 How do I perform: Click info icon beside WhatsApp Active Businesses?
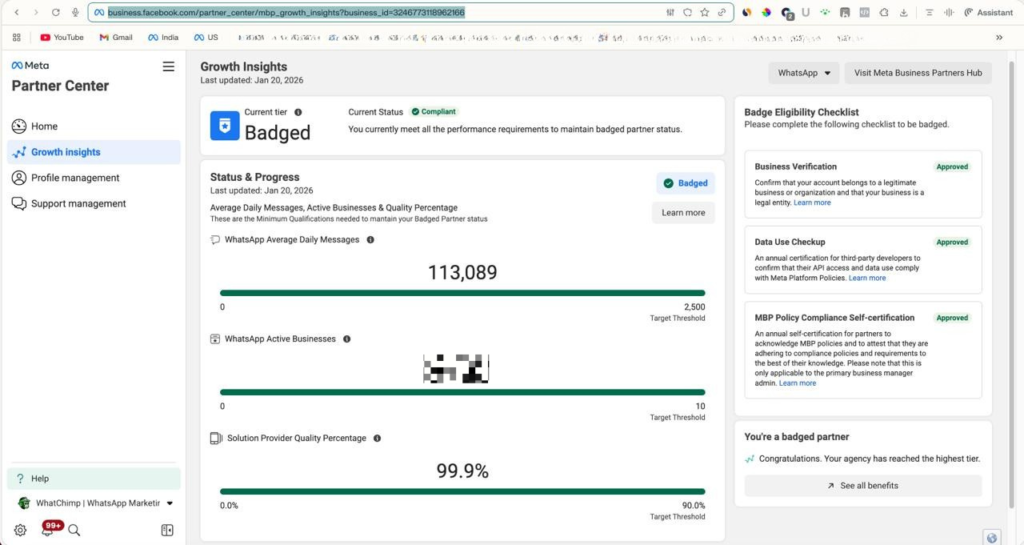point(347,339)
